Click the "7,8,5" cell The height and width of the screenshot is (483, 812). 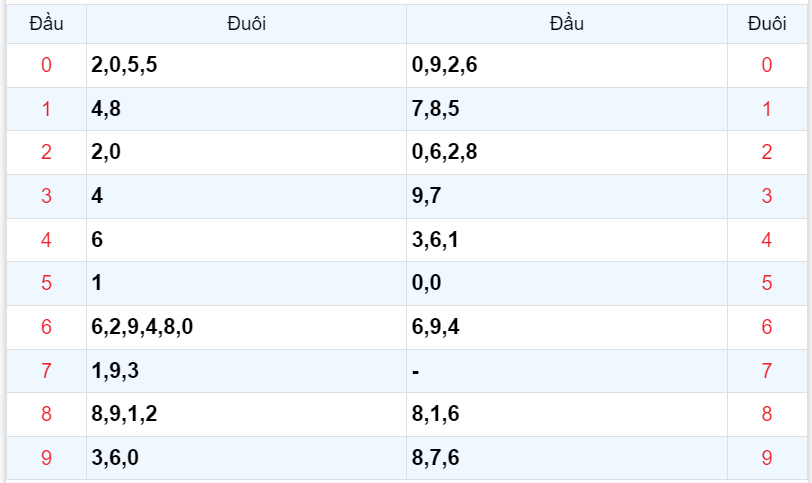click(436, 109)
